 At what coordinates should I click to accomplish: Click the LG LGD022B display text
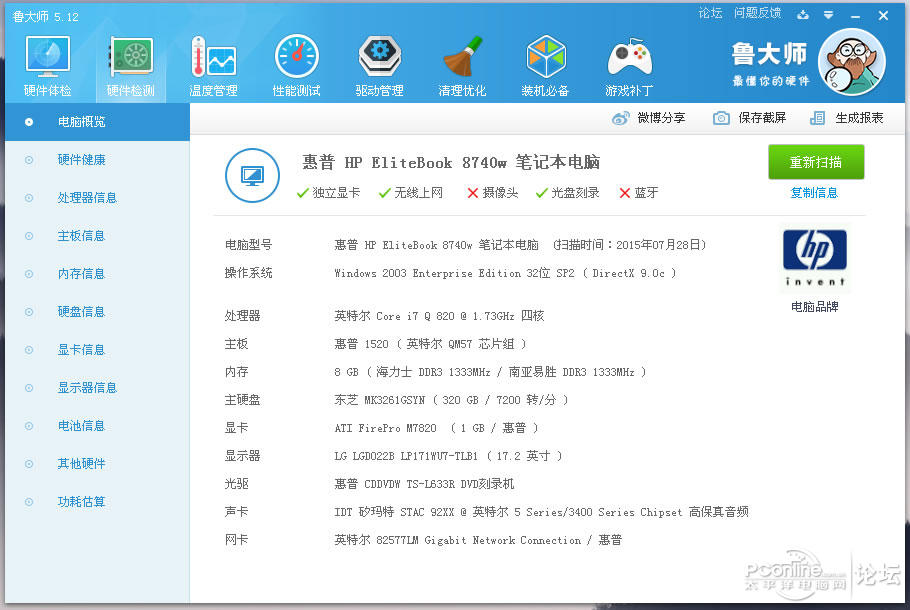(448, 456)
